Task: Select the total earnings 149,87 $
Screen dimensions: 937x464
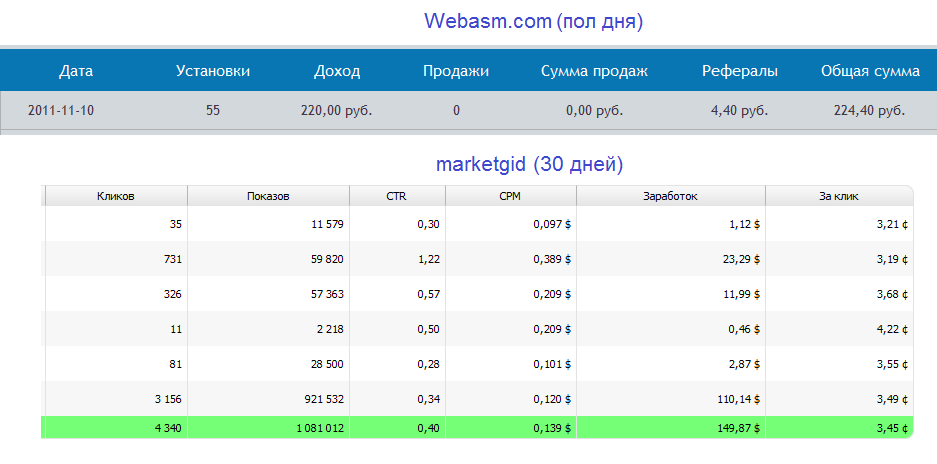Action: click(x=739, y=428)
